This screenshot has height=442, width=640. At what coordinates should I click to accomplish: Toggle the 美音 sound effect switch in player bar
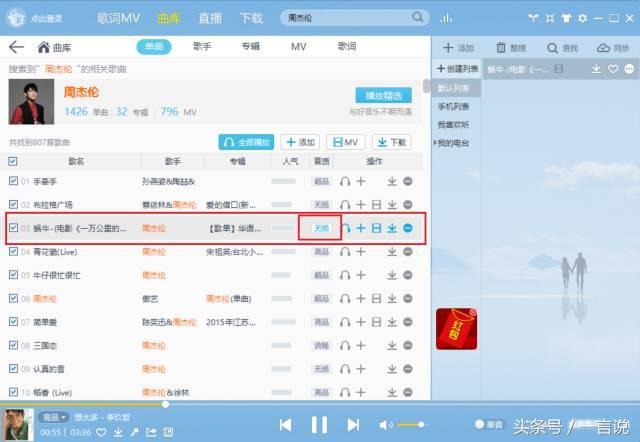pos(489,424)
